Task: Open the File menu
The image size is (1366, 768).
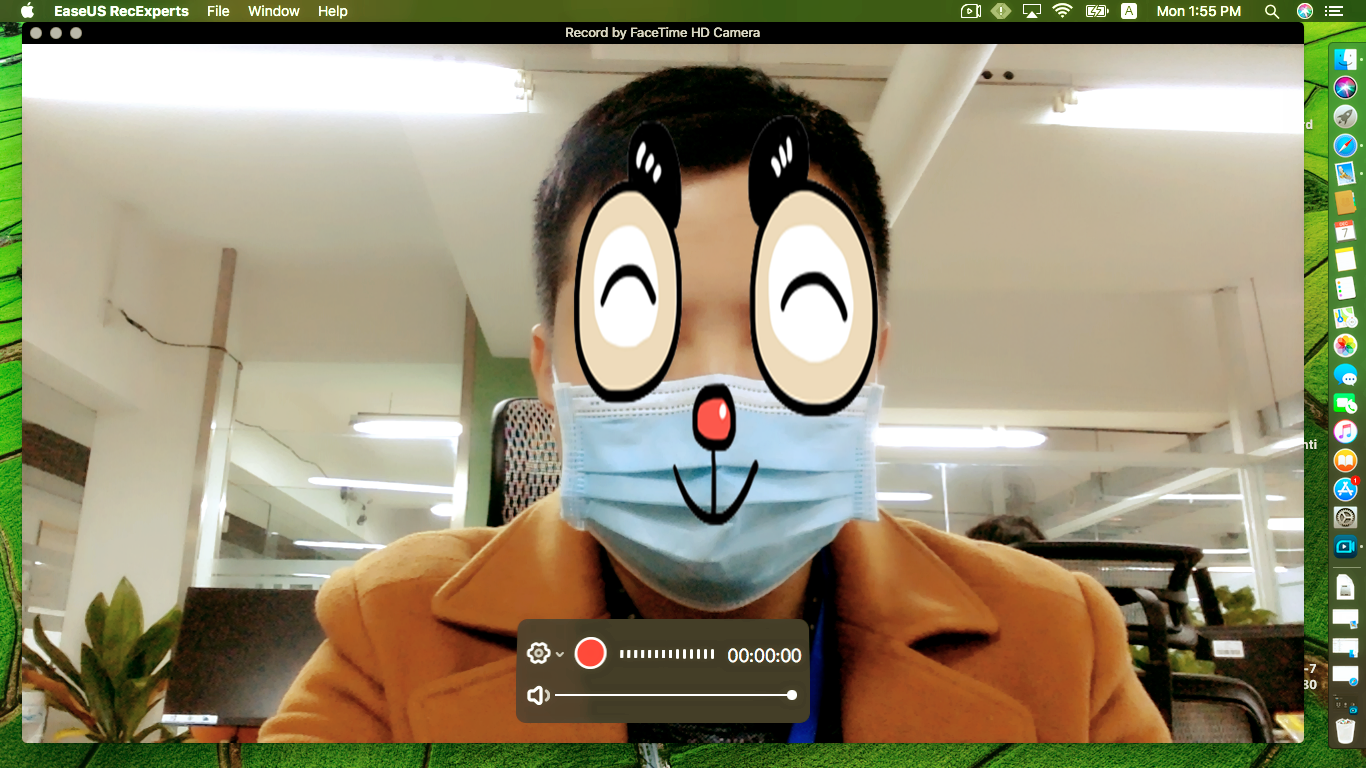Action: pos(218,11)
